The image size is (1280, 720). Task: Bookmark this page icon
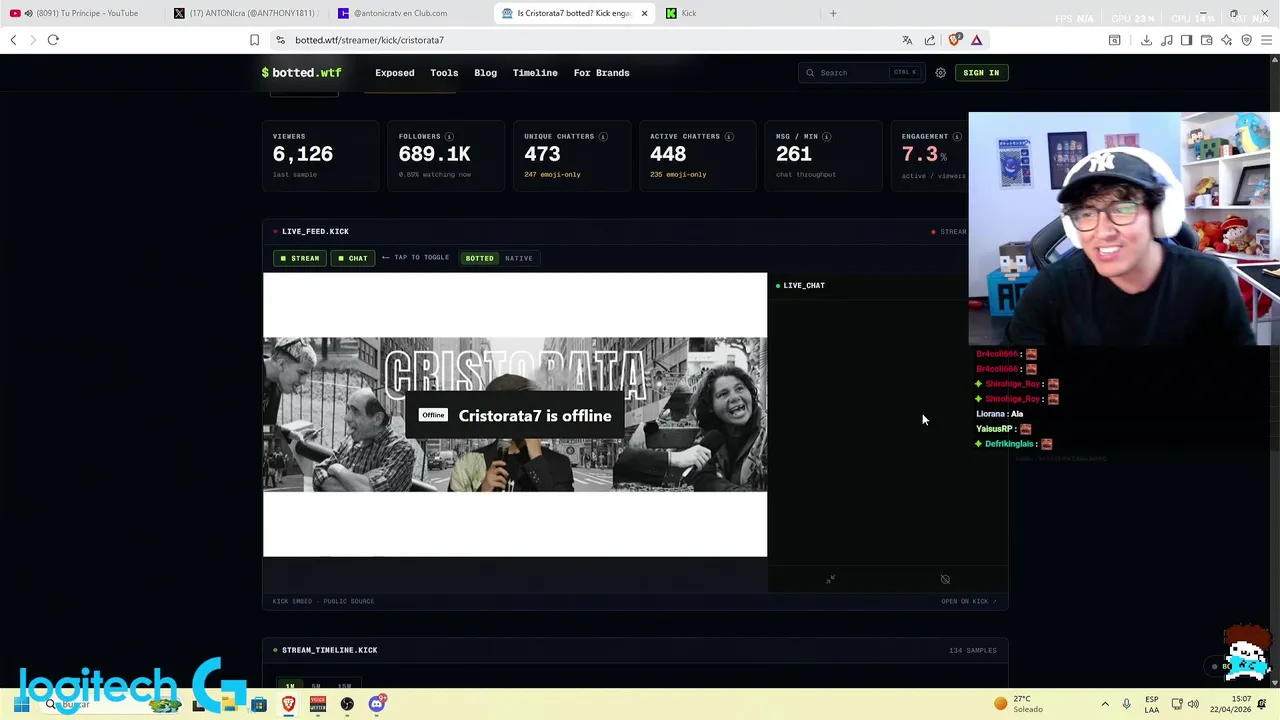click(254, 40)
